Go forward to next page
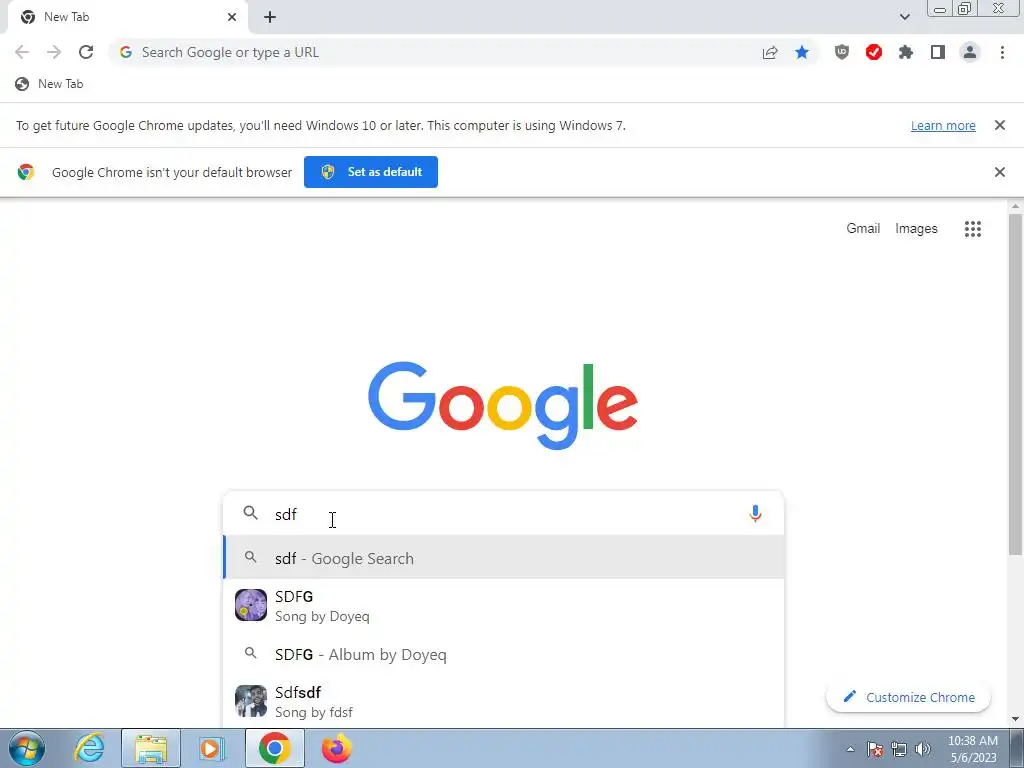 54,52
